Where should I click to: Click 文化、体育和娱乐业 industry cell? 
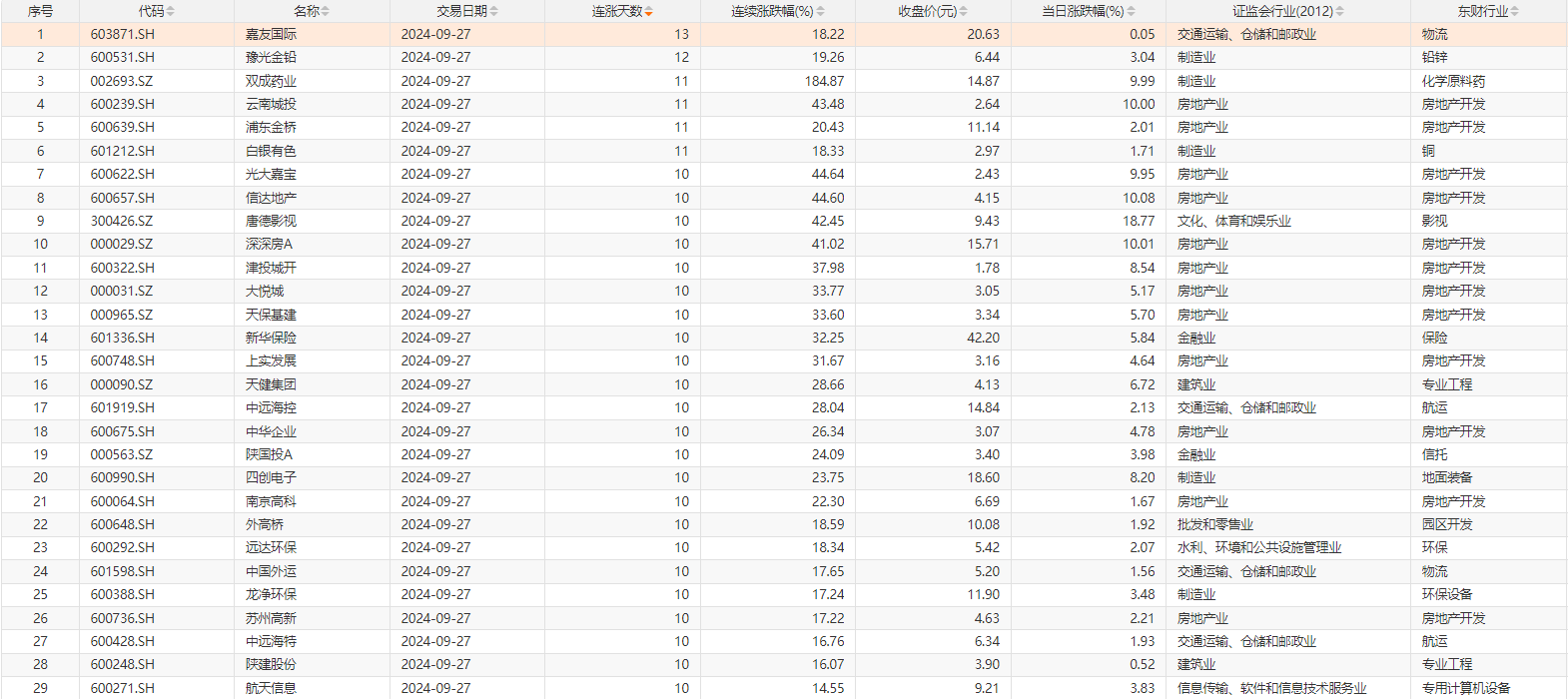(x=1233, y=221)
